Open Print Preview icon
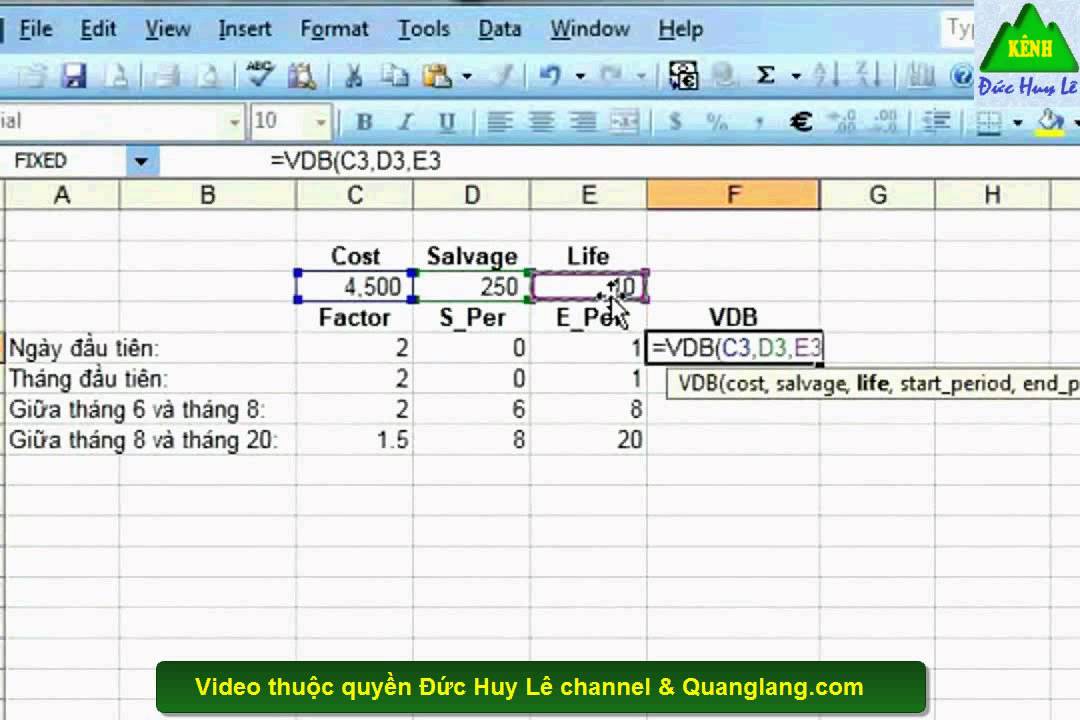The width and height of the screenshot is (1080, 720). [209, 74]
